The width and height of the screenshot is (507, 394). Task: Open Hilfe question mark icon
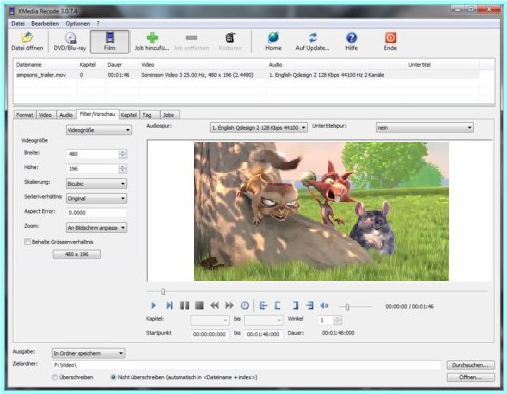tap(351, 38)
